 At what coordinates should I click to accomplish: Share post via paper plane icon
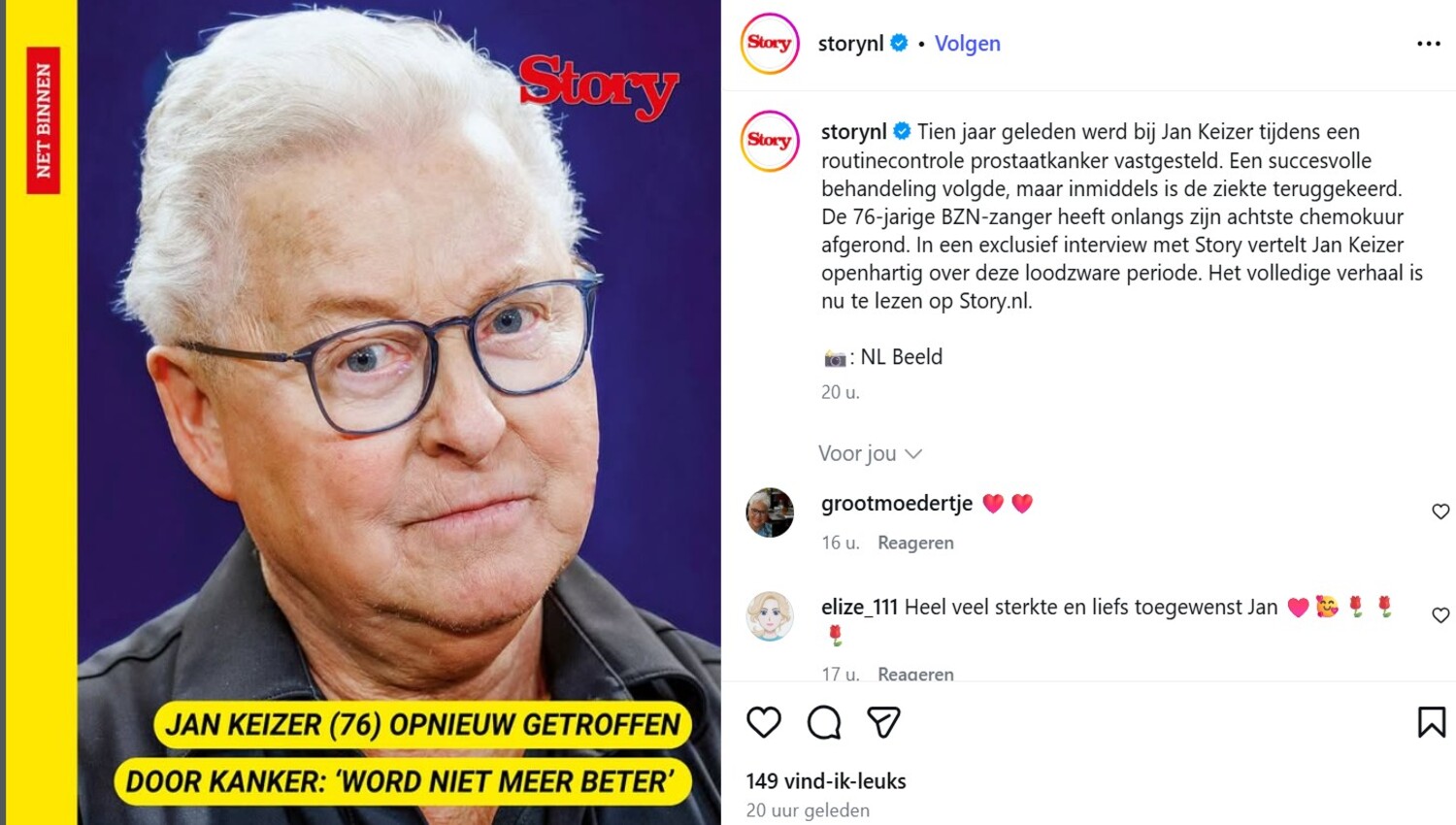click(x=883, y=722)
